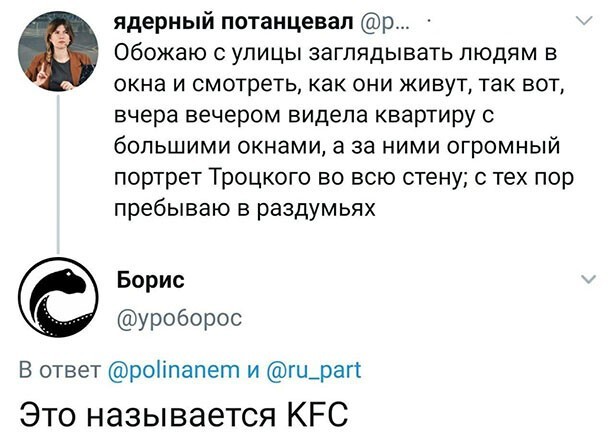The height and width of the screenshot is (447, 614).
Task: Click the word "и" between the two mentions
Action: coord(256,371)
